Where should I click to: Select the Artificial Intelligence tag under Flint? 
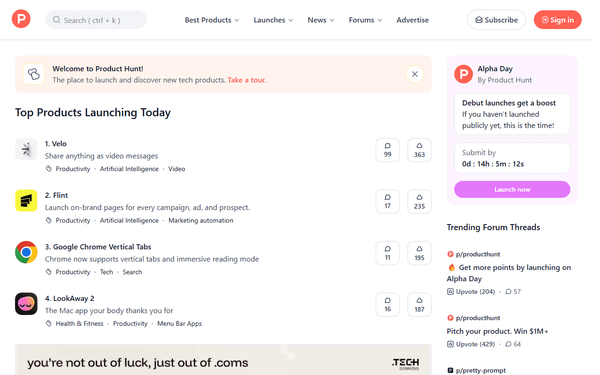click(129, 220)
